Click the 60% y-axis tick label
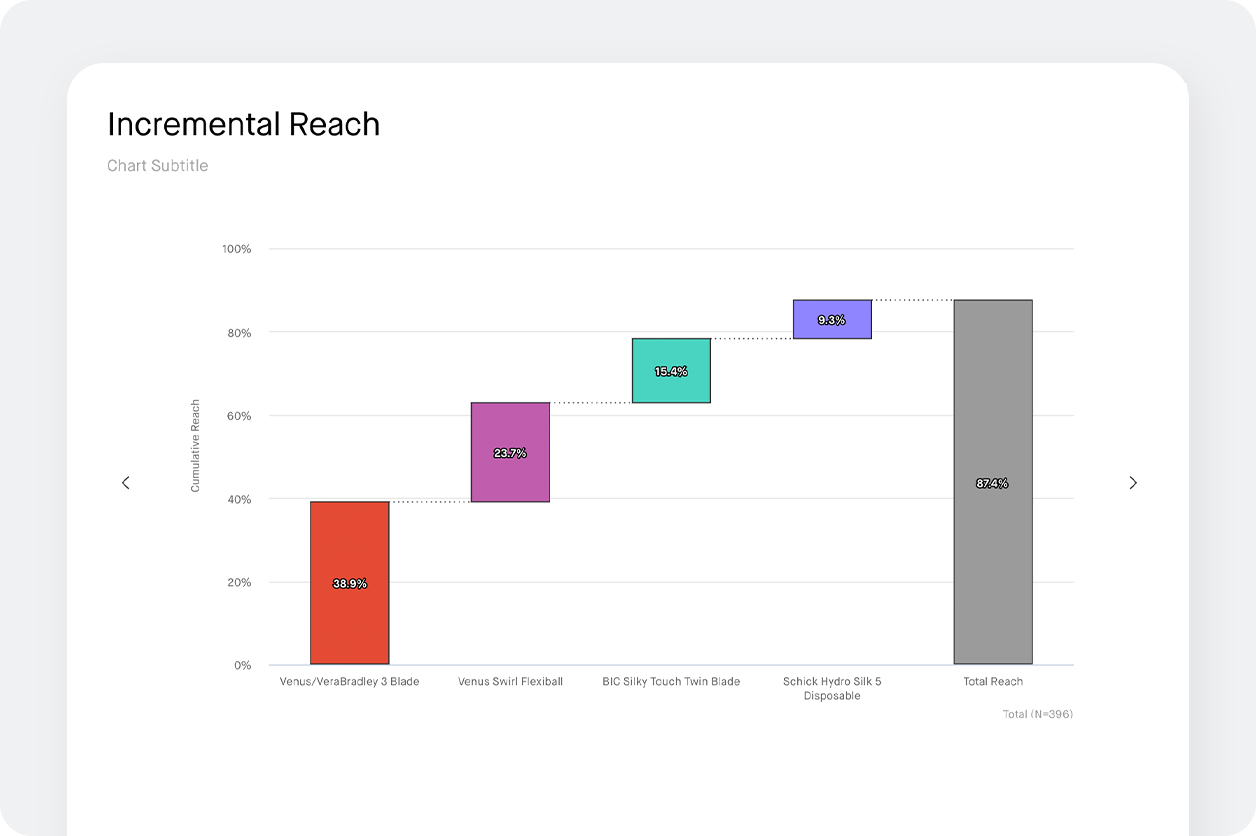This screenshot has width=1256, height=836. [x=239, y=415]
